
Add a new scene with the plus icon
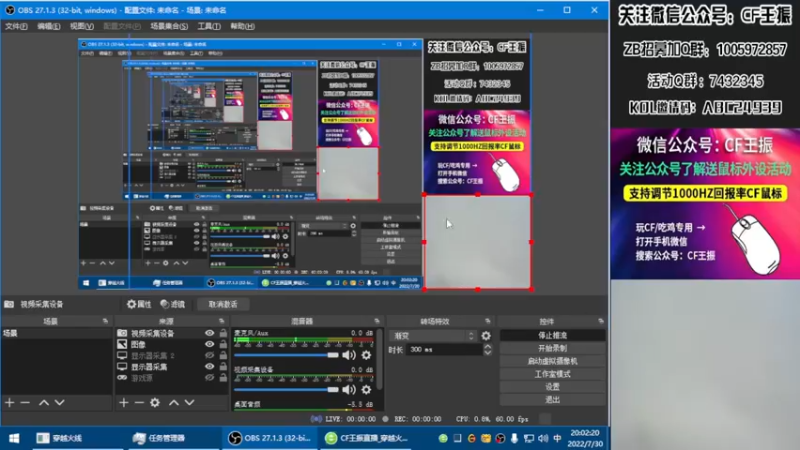(10, 403)
